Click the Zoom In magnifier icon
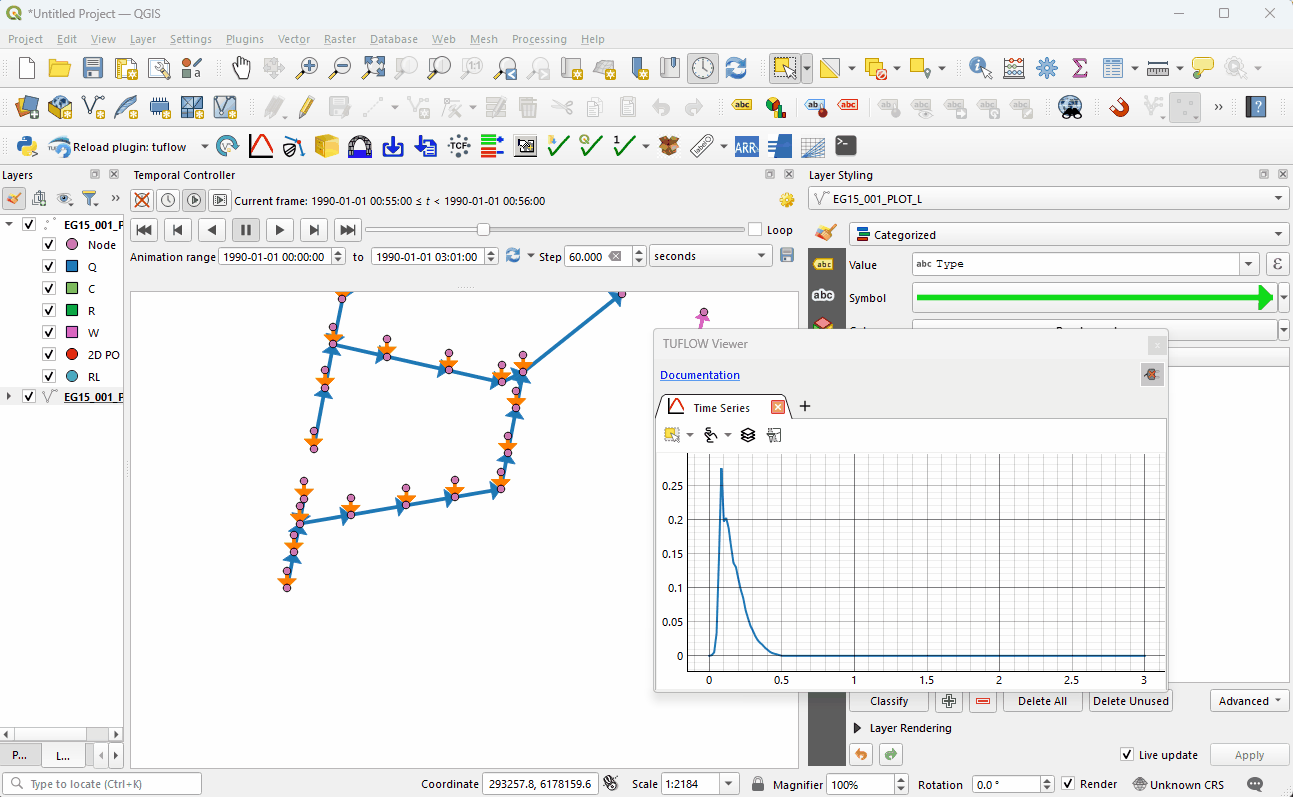The image size is (1293, 797). pyautogui.click(x=307, y=68)
